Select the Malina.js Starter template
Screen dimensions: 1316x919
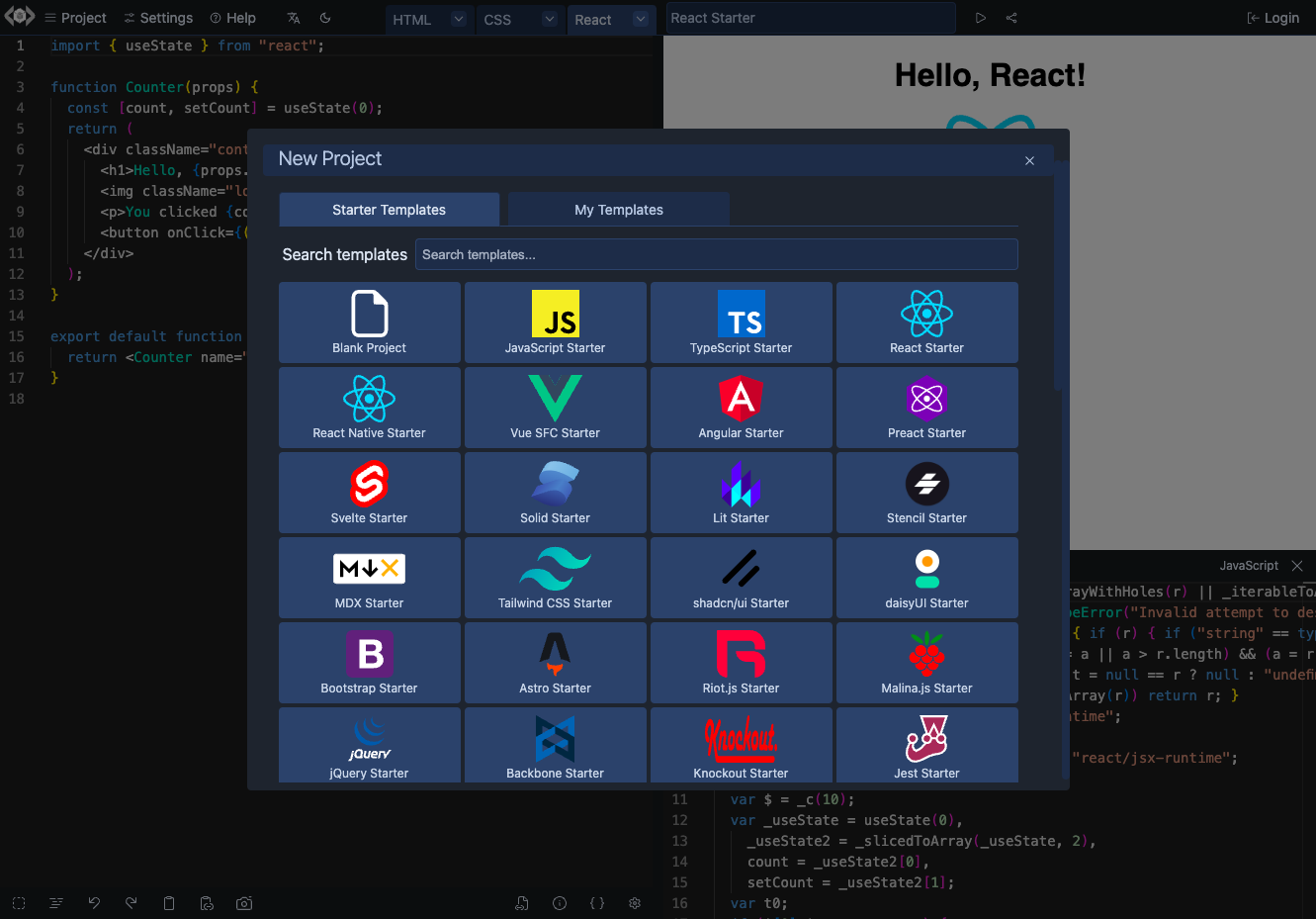927,663
